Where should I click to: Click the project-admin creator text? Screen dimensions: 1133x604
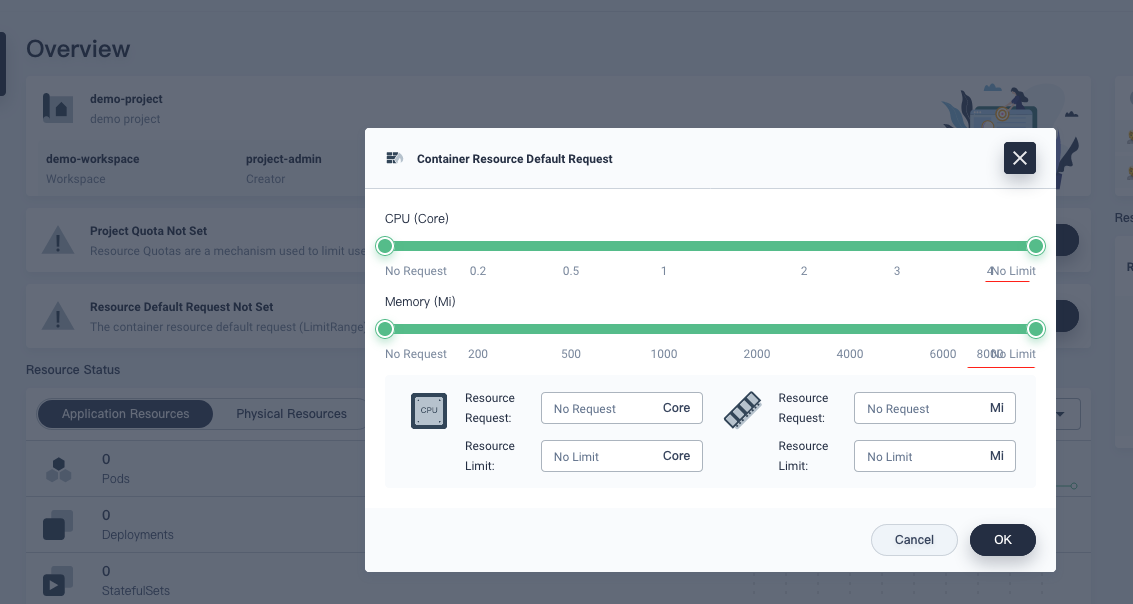tap(283, 159)
